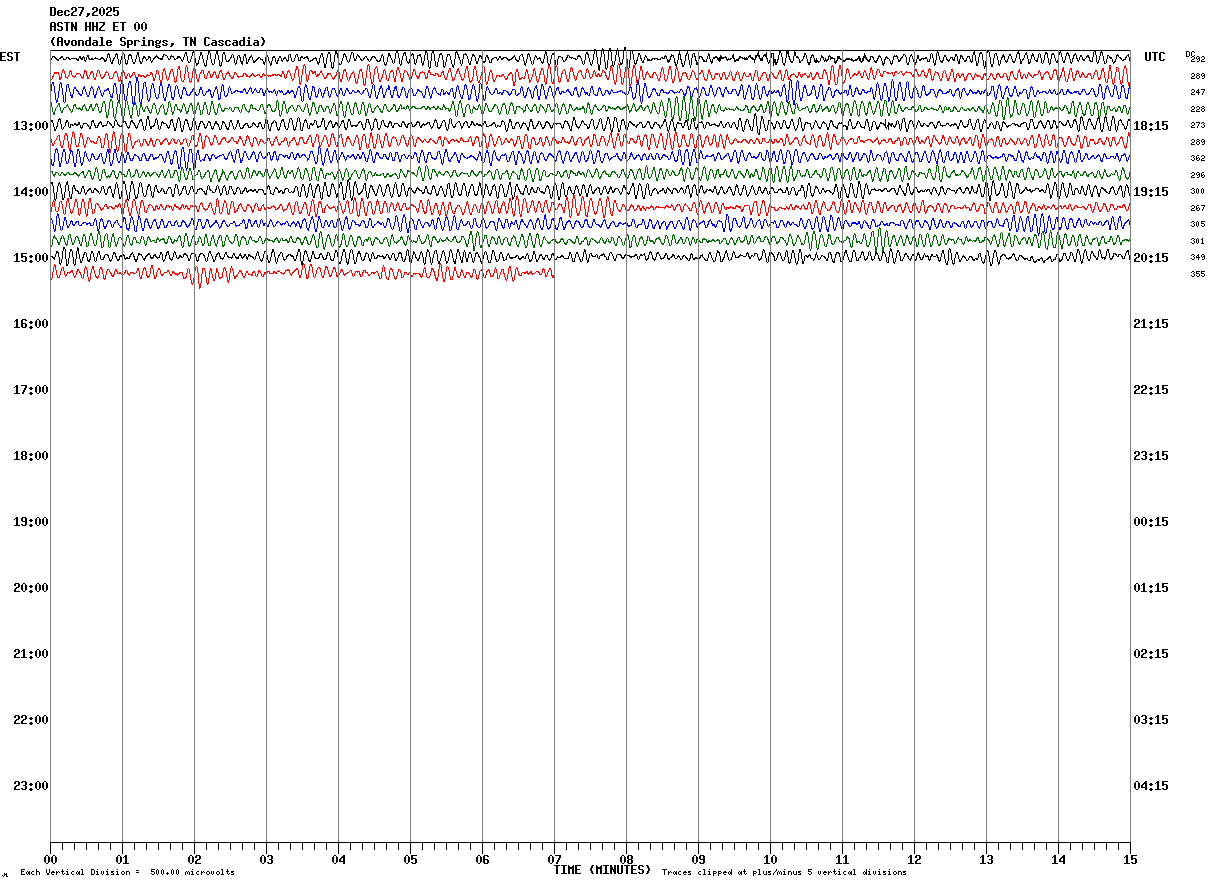Select the 13:00 EST row label

tap(31, 126)
